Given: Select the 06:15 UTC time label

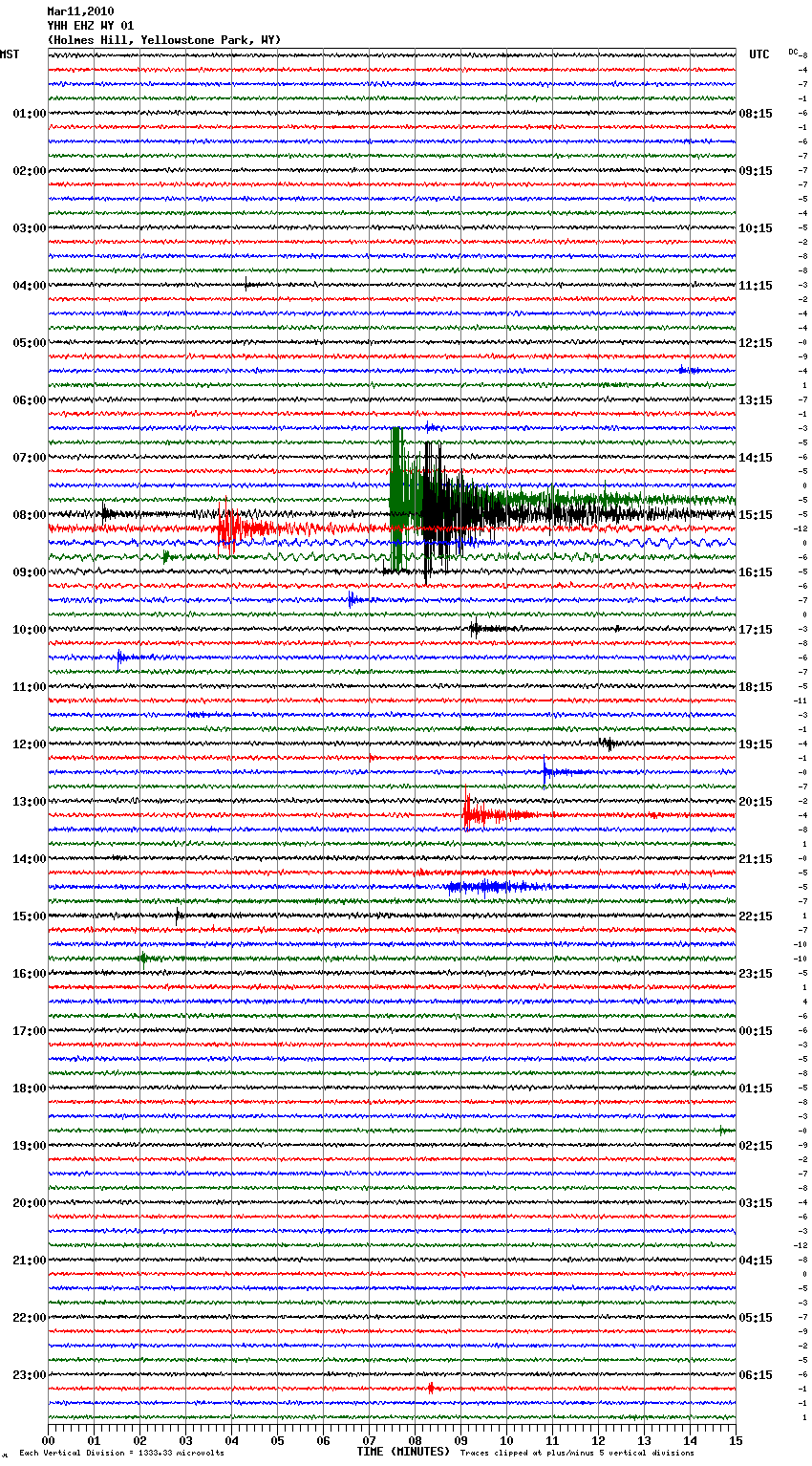Looking at the screenshot, I should click(x=756, y=1375).
